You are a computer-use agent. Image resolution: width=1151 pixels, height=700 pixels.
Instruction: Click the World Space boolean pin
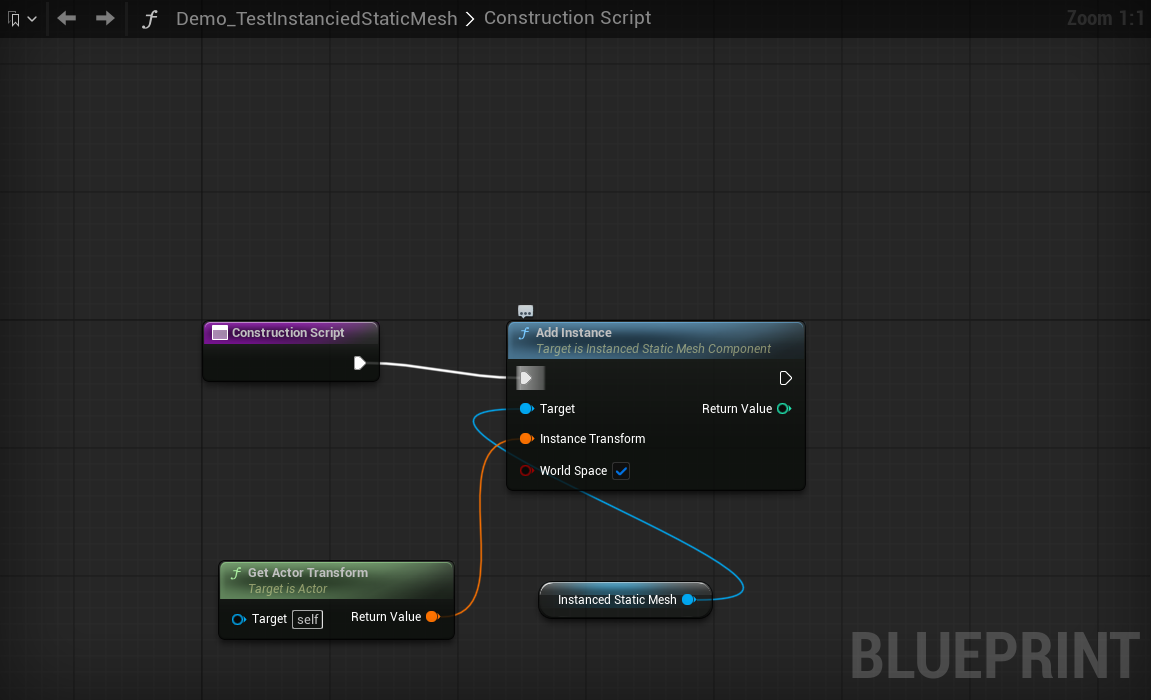(x=526, y=470)
